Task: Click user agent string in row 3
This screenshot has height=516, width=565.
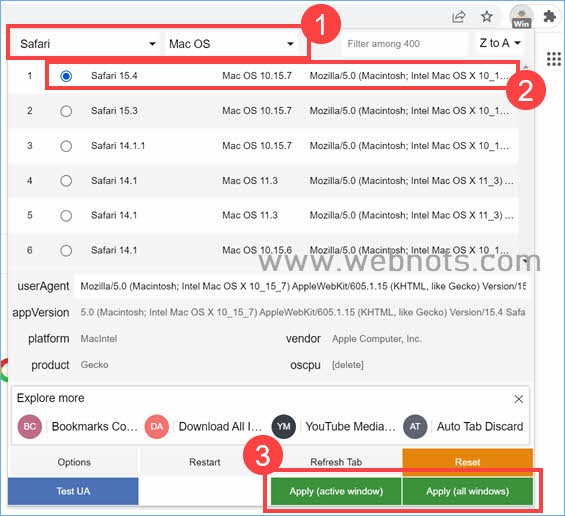Action: coord(409,146)
